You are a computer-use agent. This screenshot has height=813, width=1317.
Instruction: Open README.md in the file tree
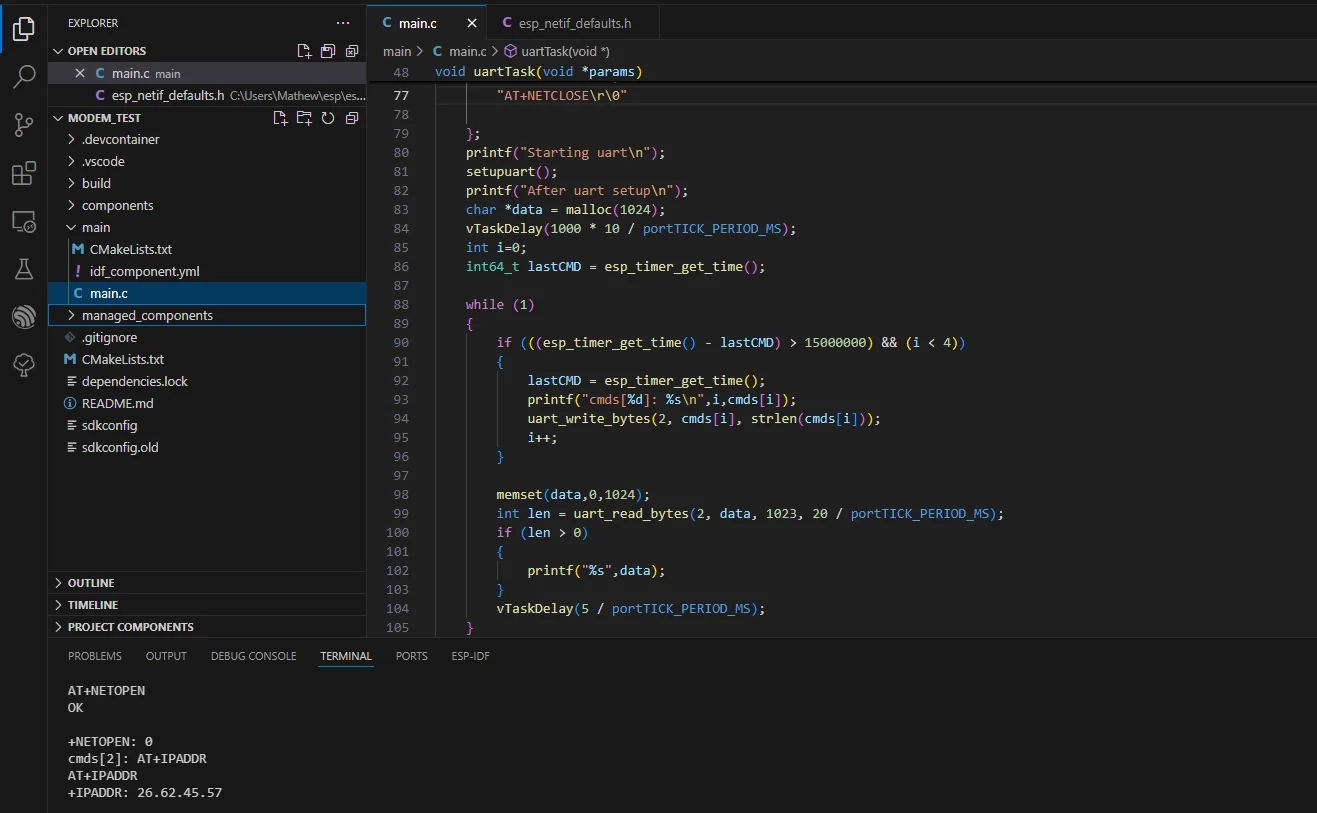[117, 403]
